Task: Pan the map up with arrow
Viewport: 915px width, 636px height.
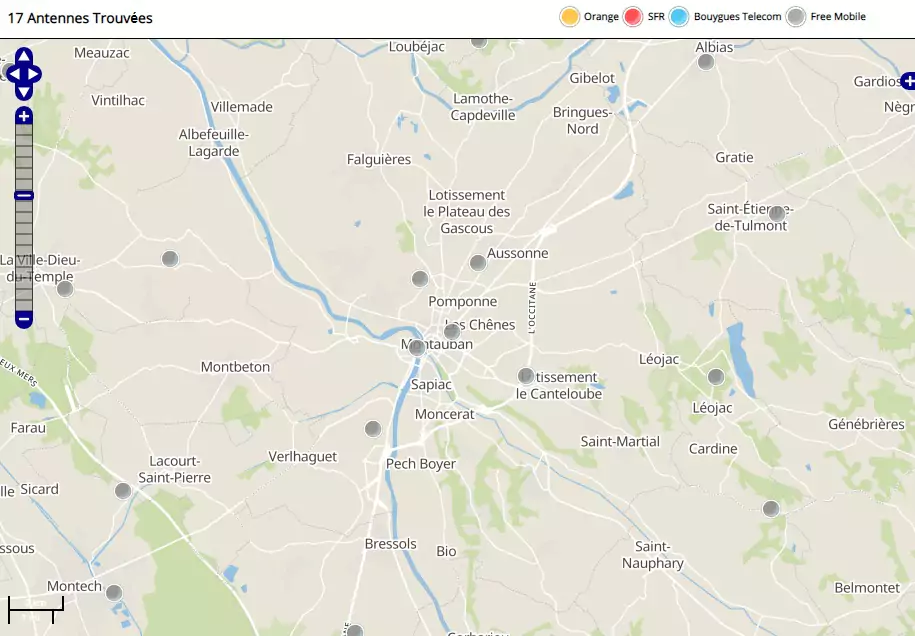Action: (x=24, y=56)
